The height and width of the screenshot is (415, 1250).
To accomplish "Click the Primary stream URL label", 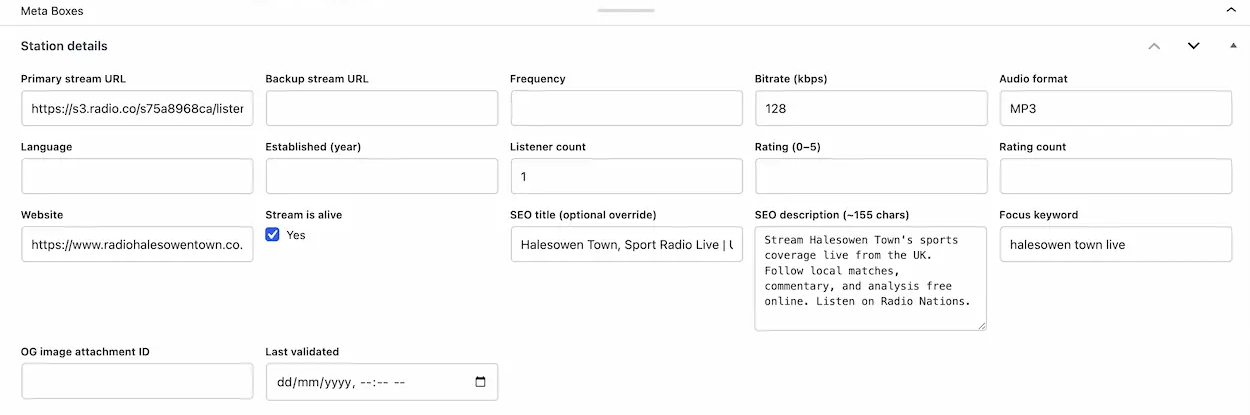I will click(x=73, y=79).
